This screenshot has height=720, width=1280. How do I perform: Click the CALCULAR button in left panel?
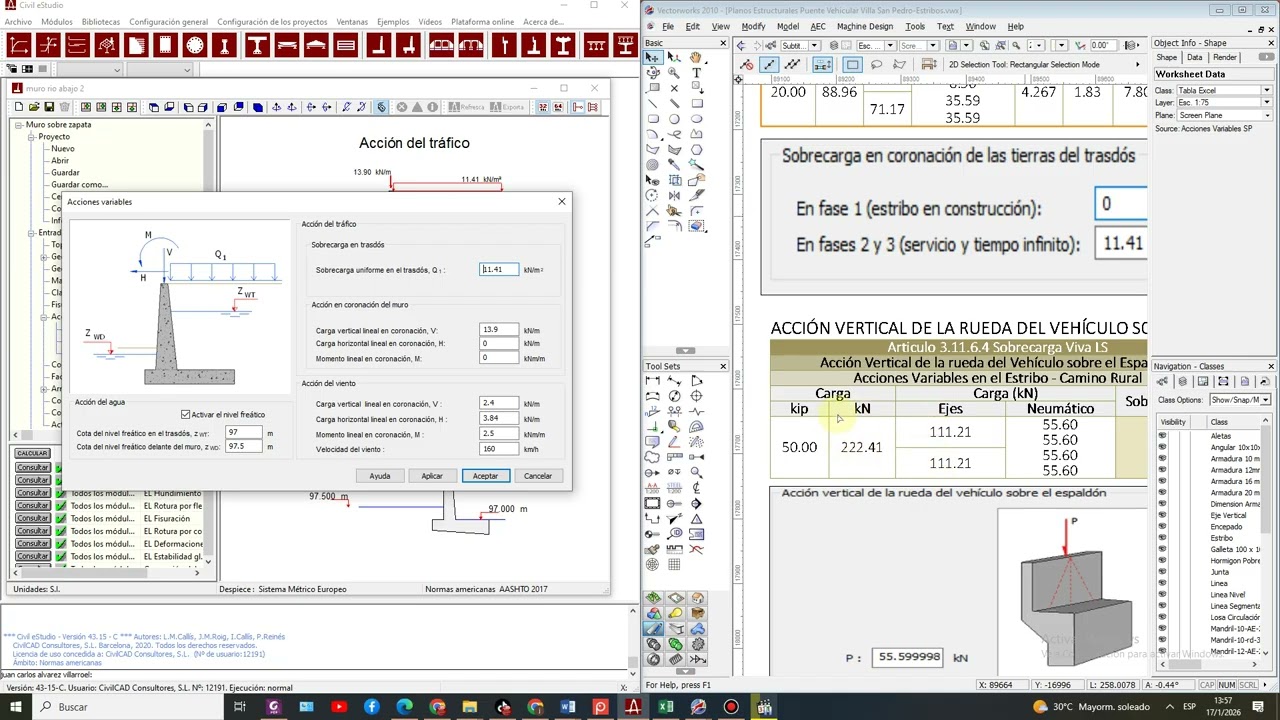click(33, 454)
